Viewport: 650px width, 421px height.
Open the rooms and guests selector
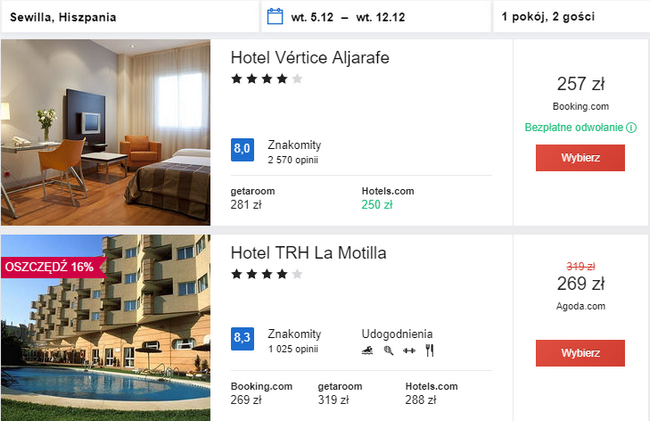(x=570, y=17)
